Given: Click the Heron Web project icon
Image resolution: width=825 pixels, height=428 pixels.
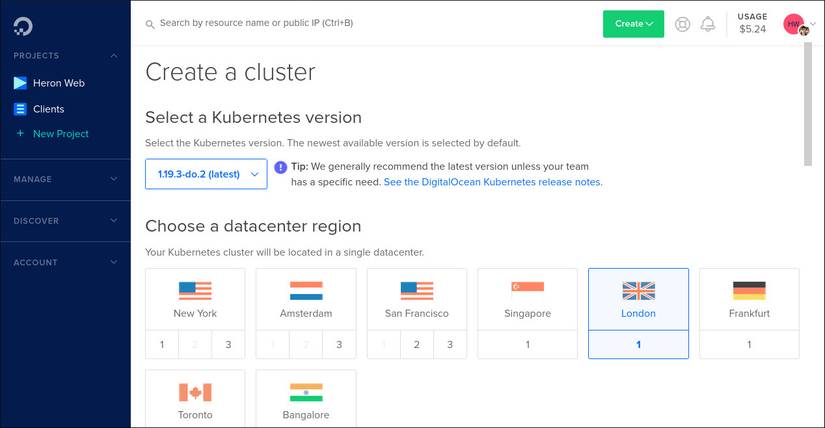Looking at the screenshot, I should 20,83.
